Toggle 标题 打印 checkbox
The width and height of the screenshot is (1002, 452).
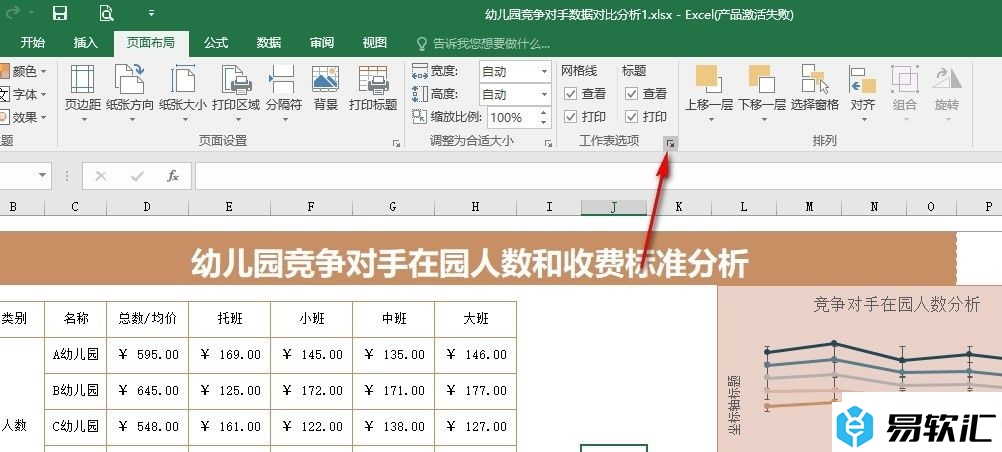point(631,117)
